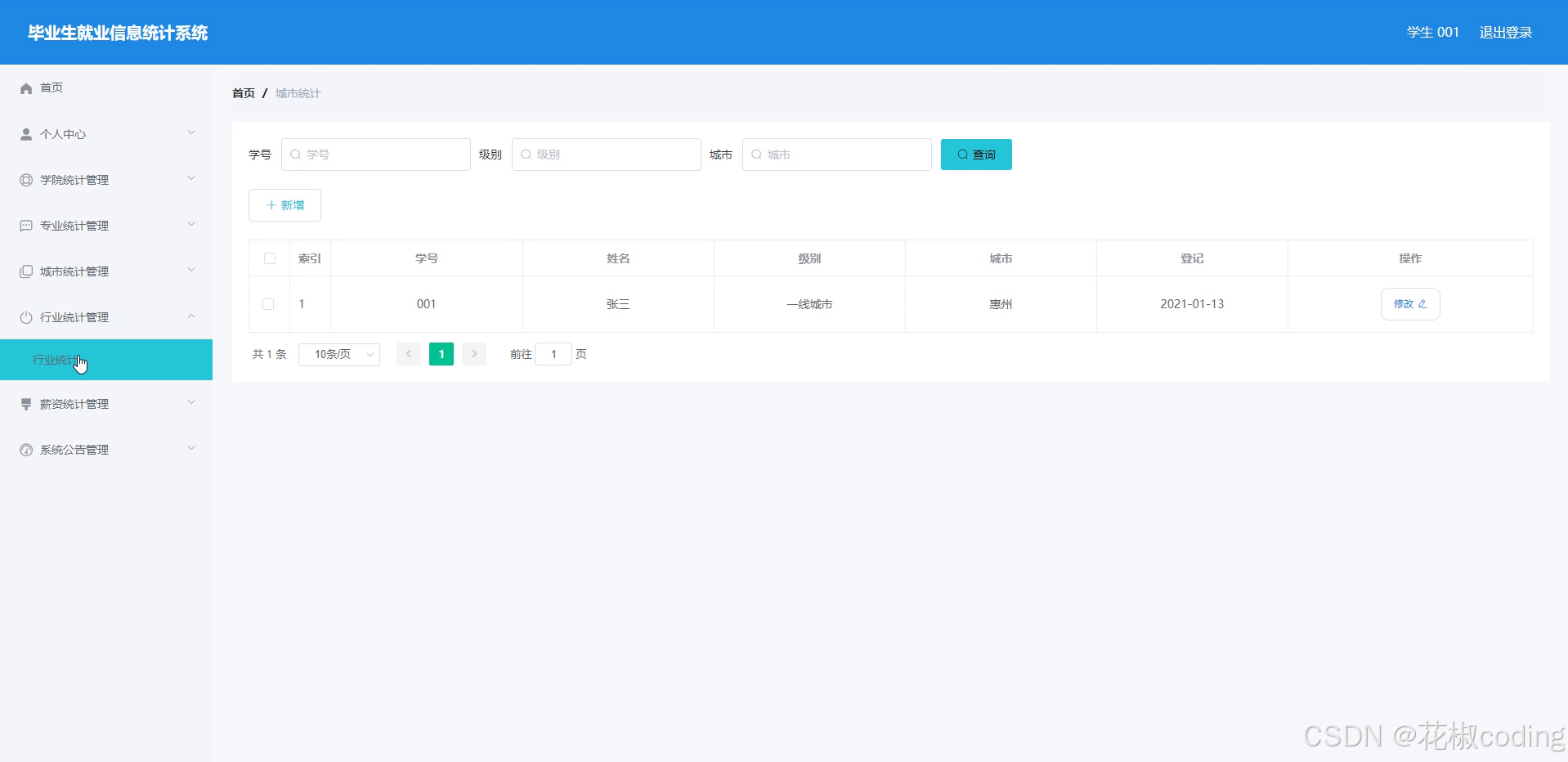This screenshot has width=1568, height=762.
Task: Open the 10条/页 page size dropdown
Action: click(x=339, y=354)
